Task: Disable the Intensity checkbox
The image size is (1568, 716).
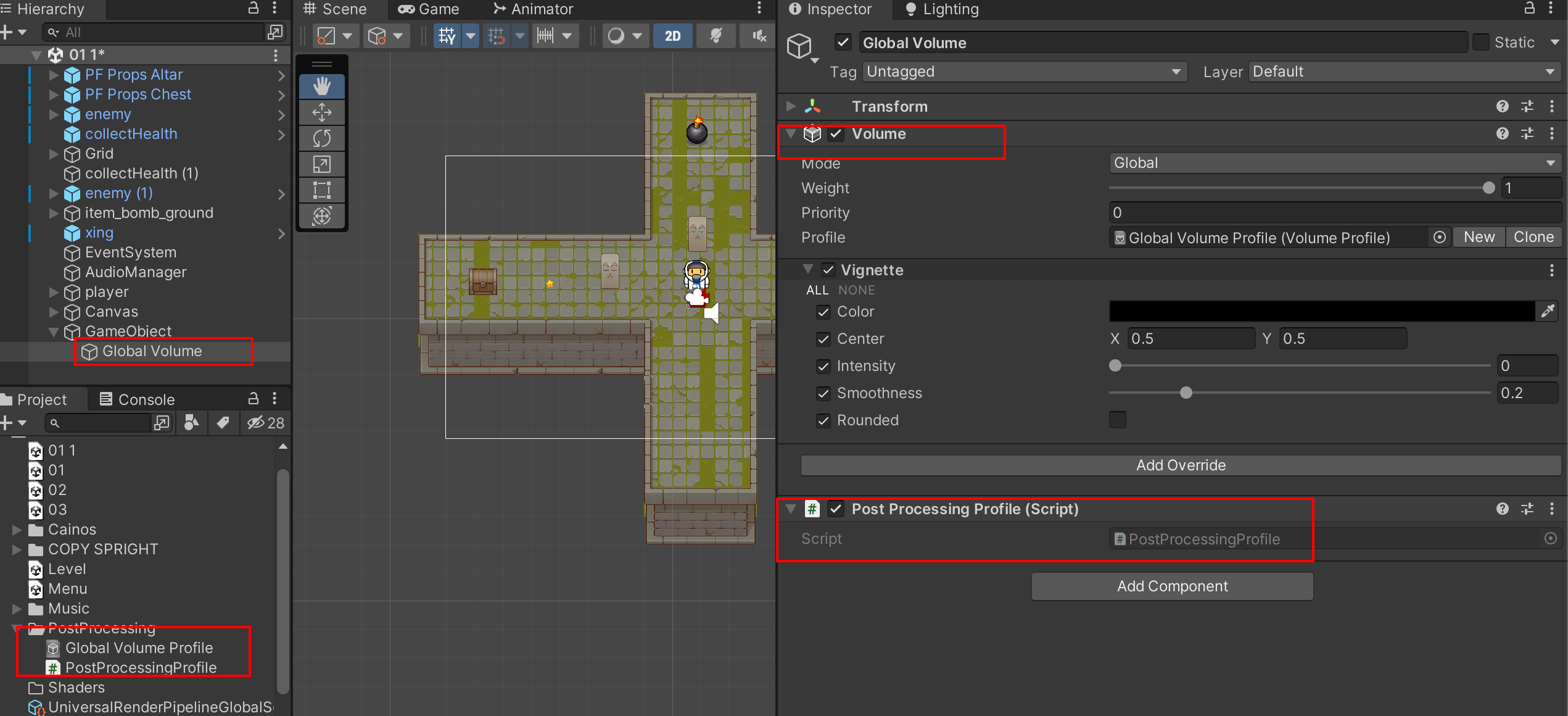Action: 823,366
